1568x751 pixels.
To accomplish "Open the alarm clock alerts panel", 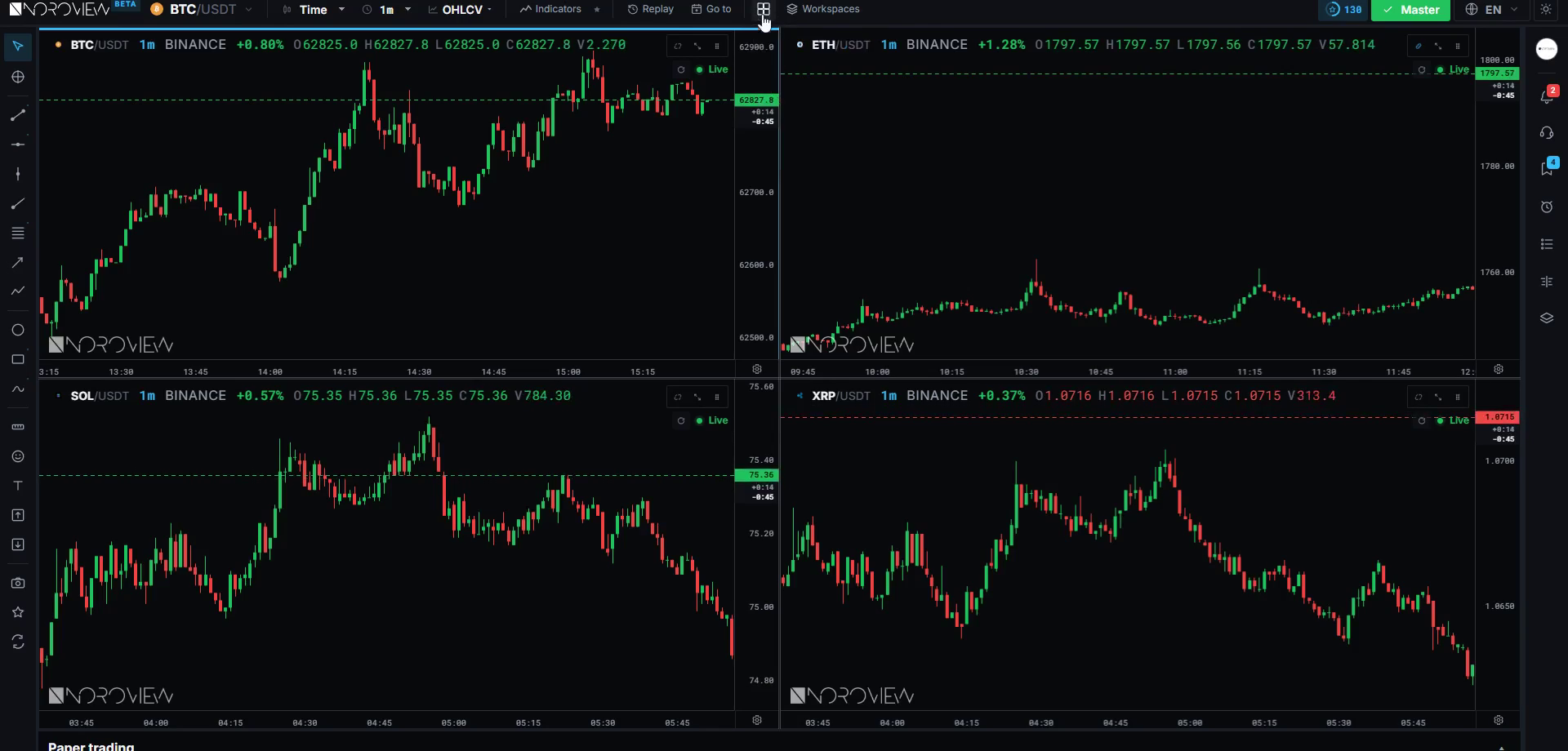I will (x=1547, y=207).
